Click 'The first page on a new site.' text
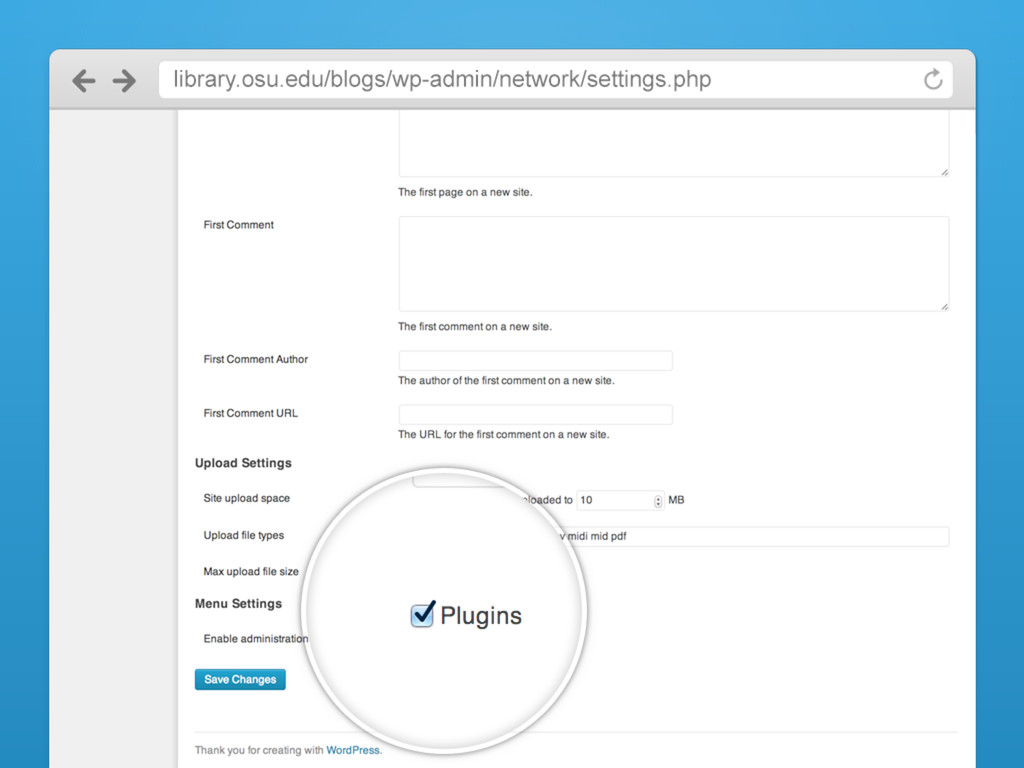 pyautogui.click(x=465, y=193)
